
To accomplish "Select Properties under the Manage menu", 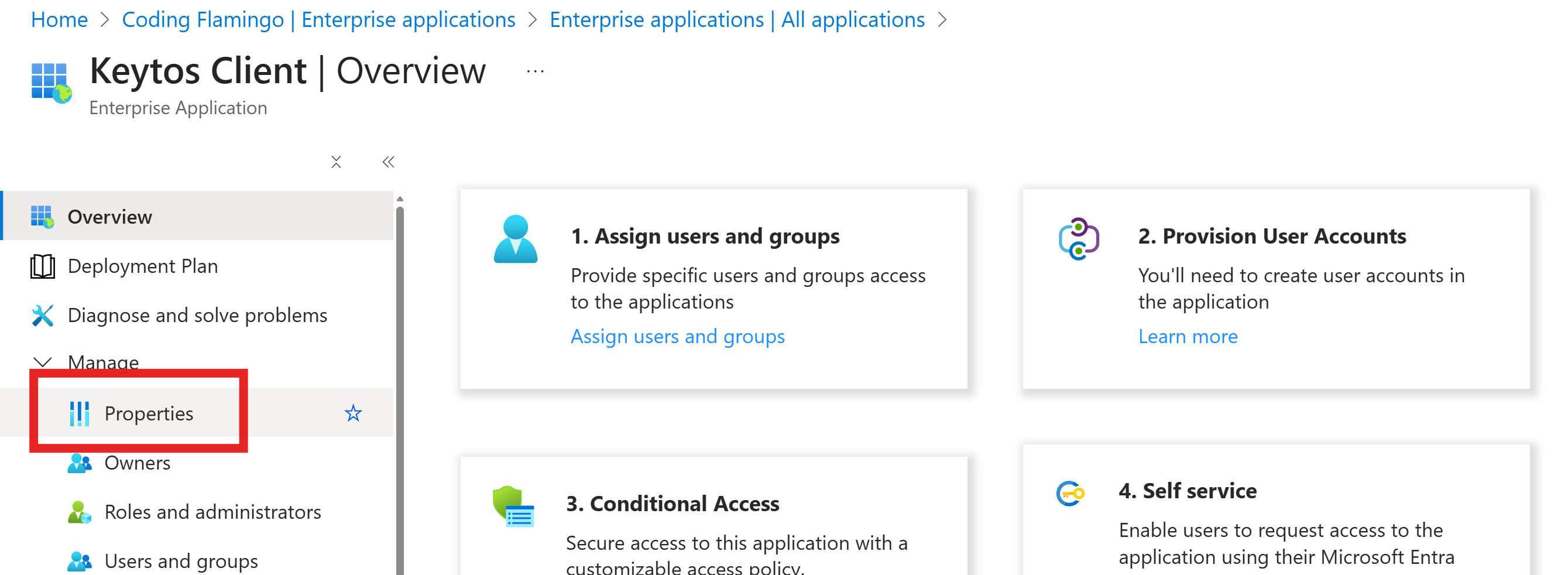I will pos(149,413).
